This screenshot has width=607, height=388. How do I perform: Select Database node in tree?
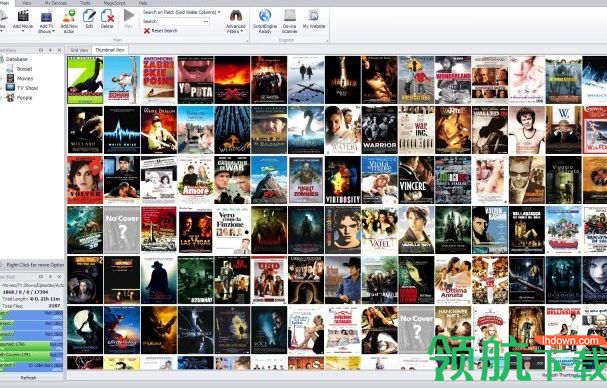(17, 59)
